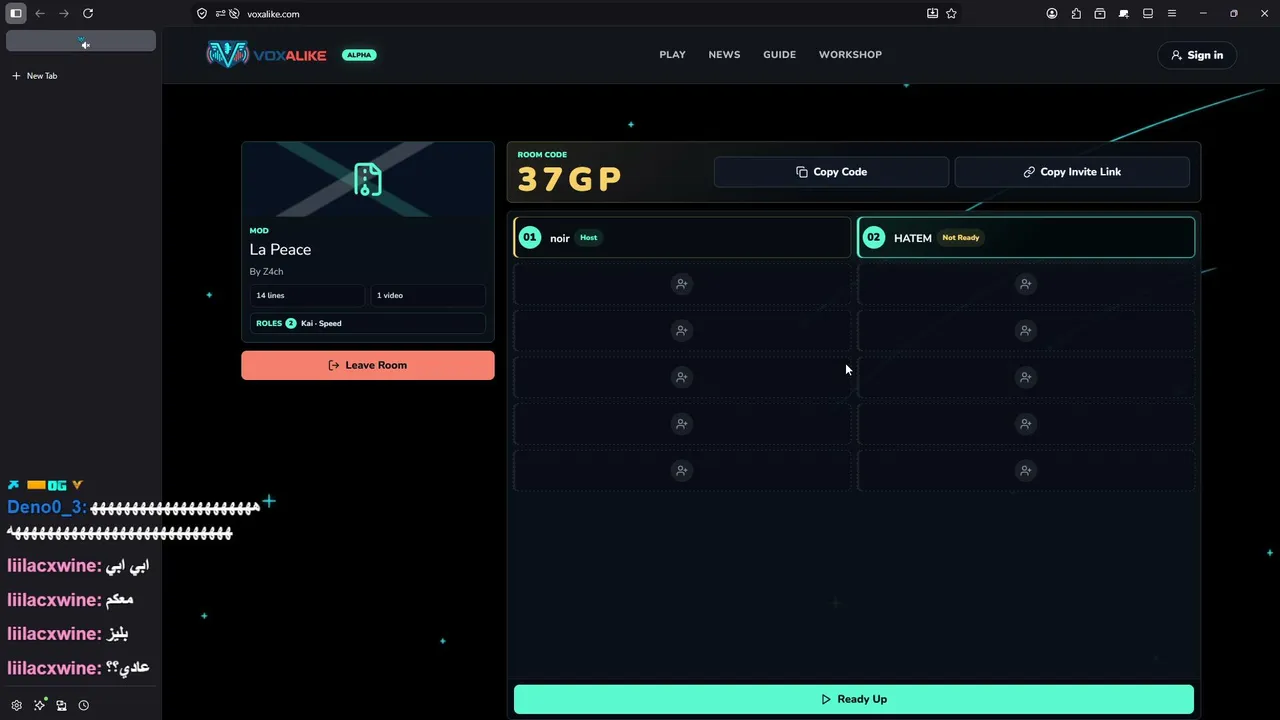Open the PLAY navigation item
The height and width of the screenshot is (720, 1280).
pyautogui.click(x=672, y=55)
